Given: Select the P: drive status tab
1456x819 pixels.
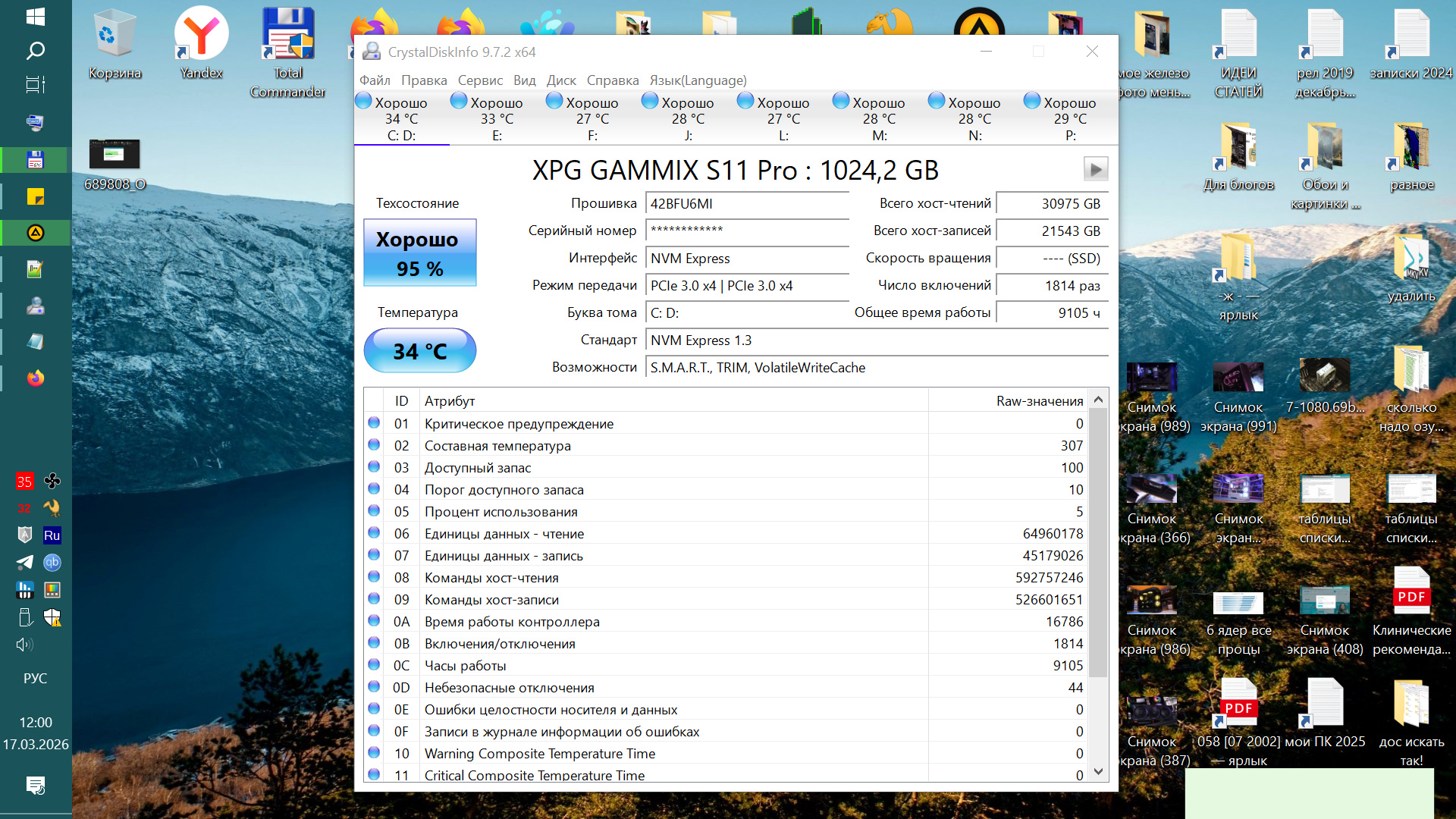Looking at the screenshot, I should [1069, 119].
